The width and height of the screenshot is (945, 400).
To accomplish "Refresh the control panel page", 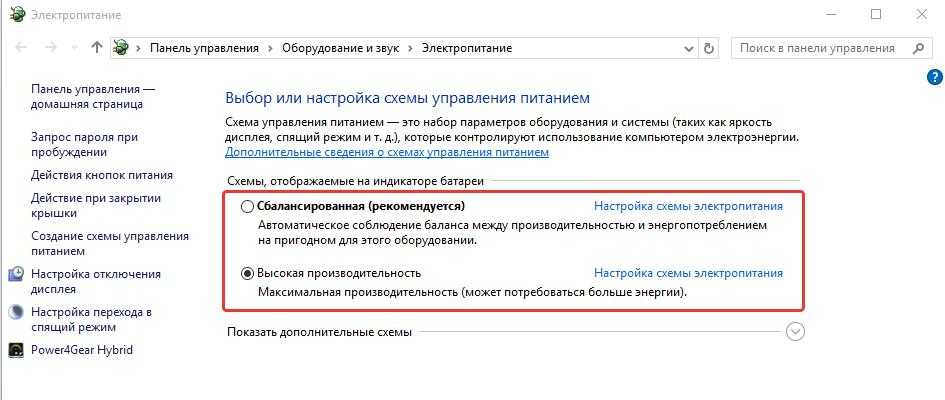I will coord(709,48).
